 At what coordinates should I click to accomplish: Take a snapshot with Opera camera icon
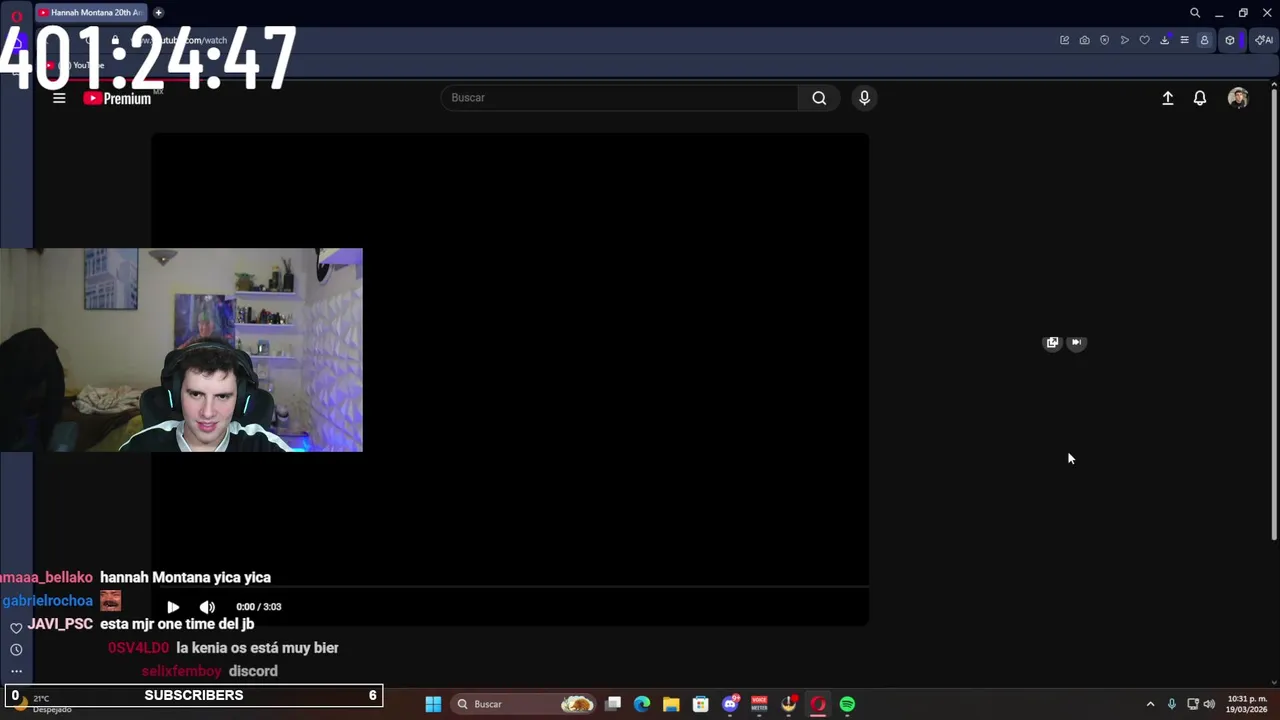[1084, 40]
